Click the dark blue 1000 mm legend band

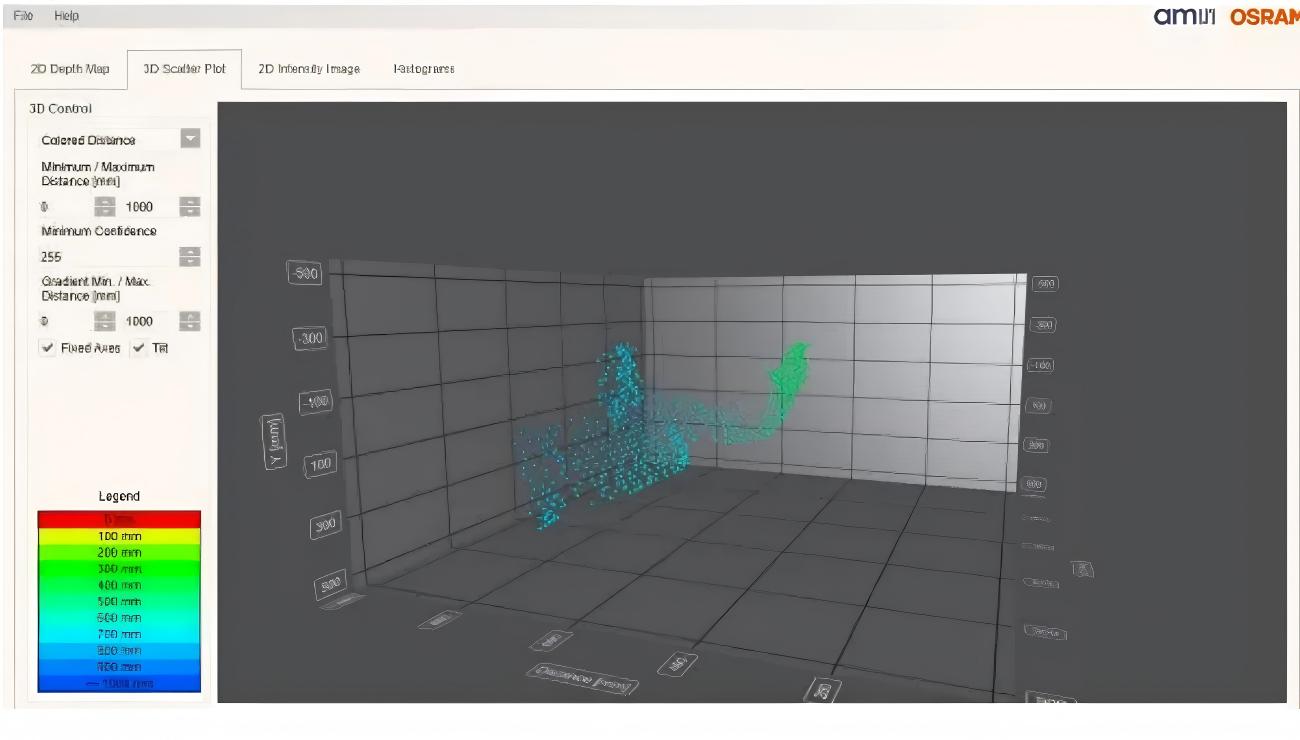click(x=119, y=683)
